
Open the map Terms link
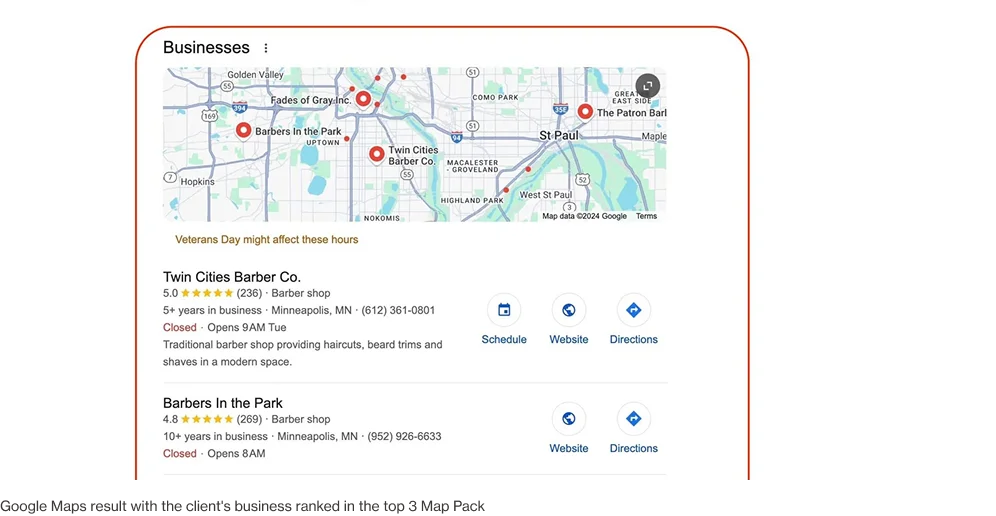647,216
